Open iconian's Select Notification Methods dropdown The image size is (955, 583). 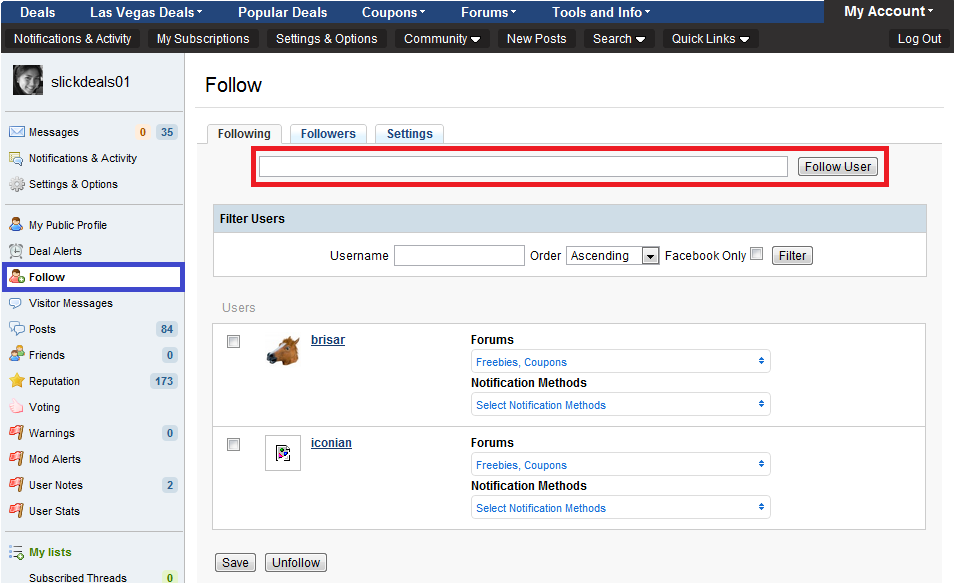pyautogui.click(x=620, y=507)
